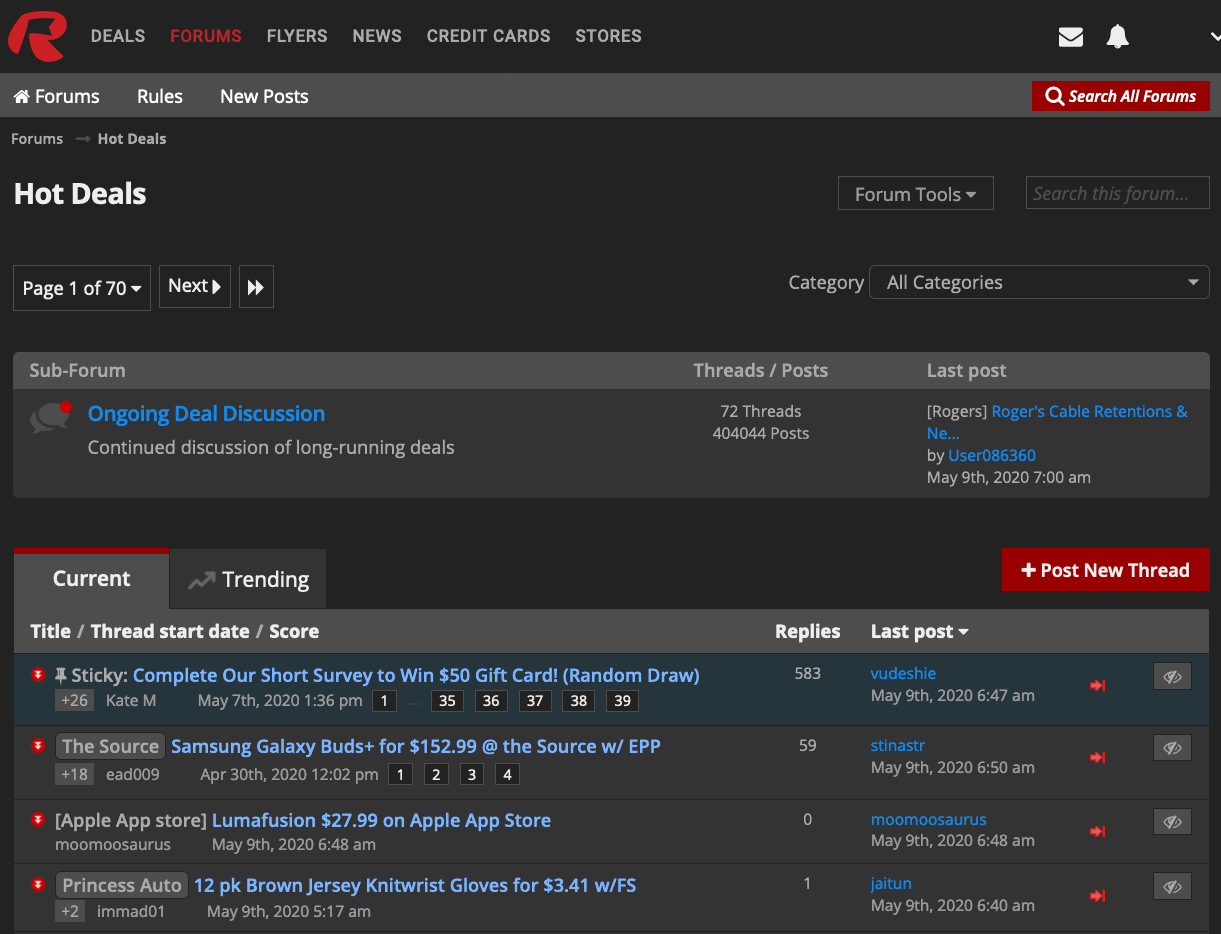
Task: Click the RedFlagDeals logo
Action: point(36,36)
